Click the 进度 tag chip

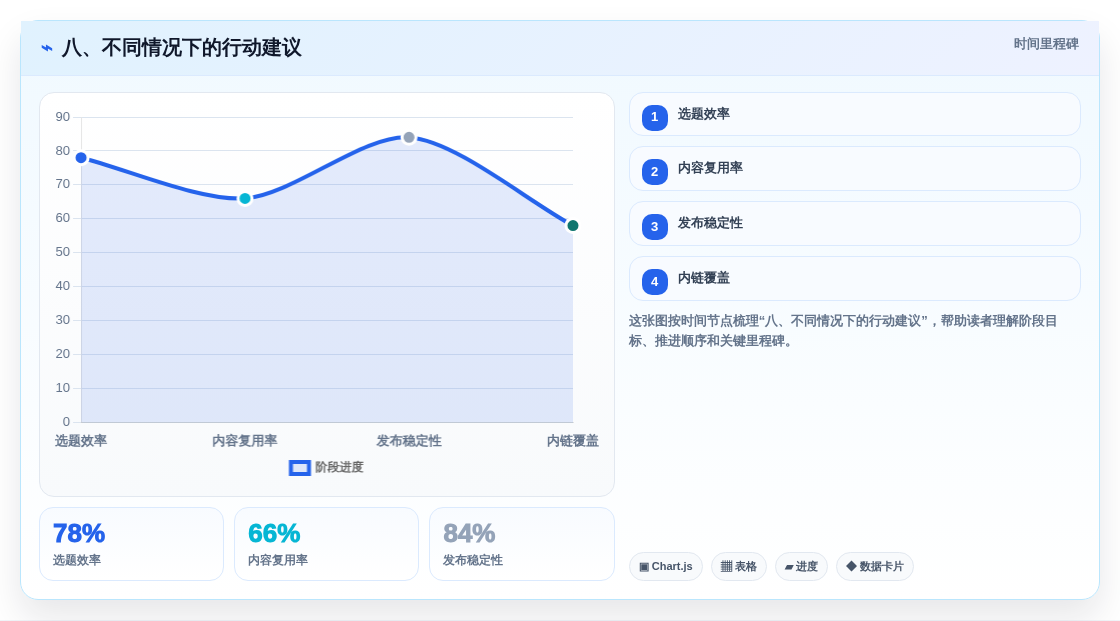(801, 567)
